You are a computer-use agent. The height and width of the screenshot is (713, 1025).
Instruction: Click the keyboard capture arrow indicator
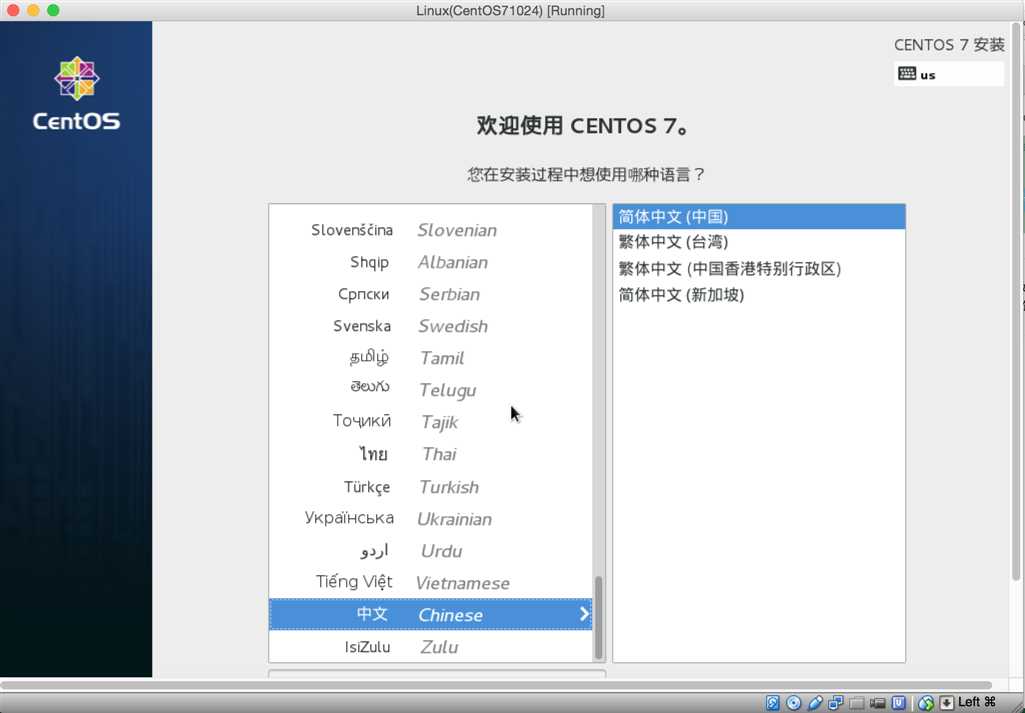947,703
